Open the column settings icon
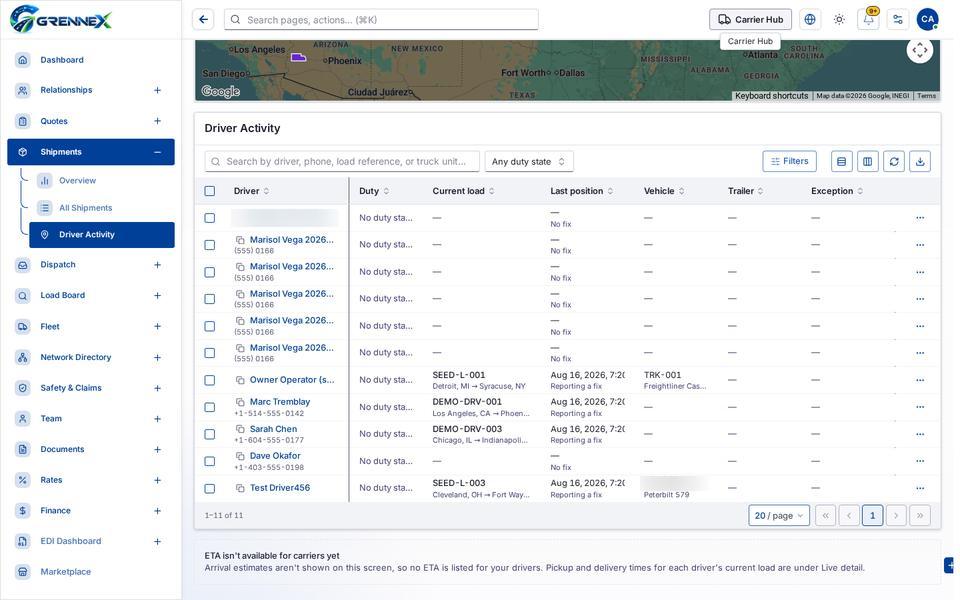The image size is (960, 600). pos(868,161)
